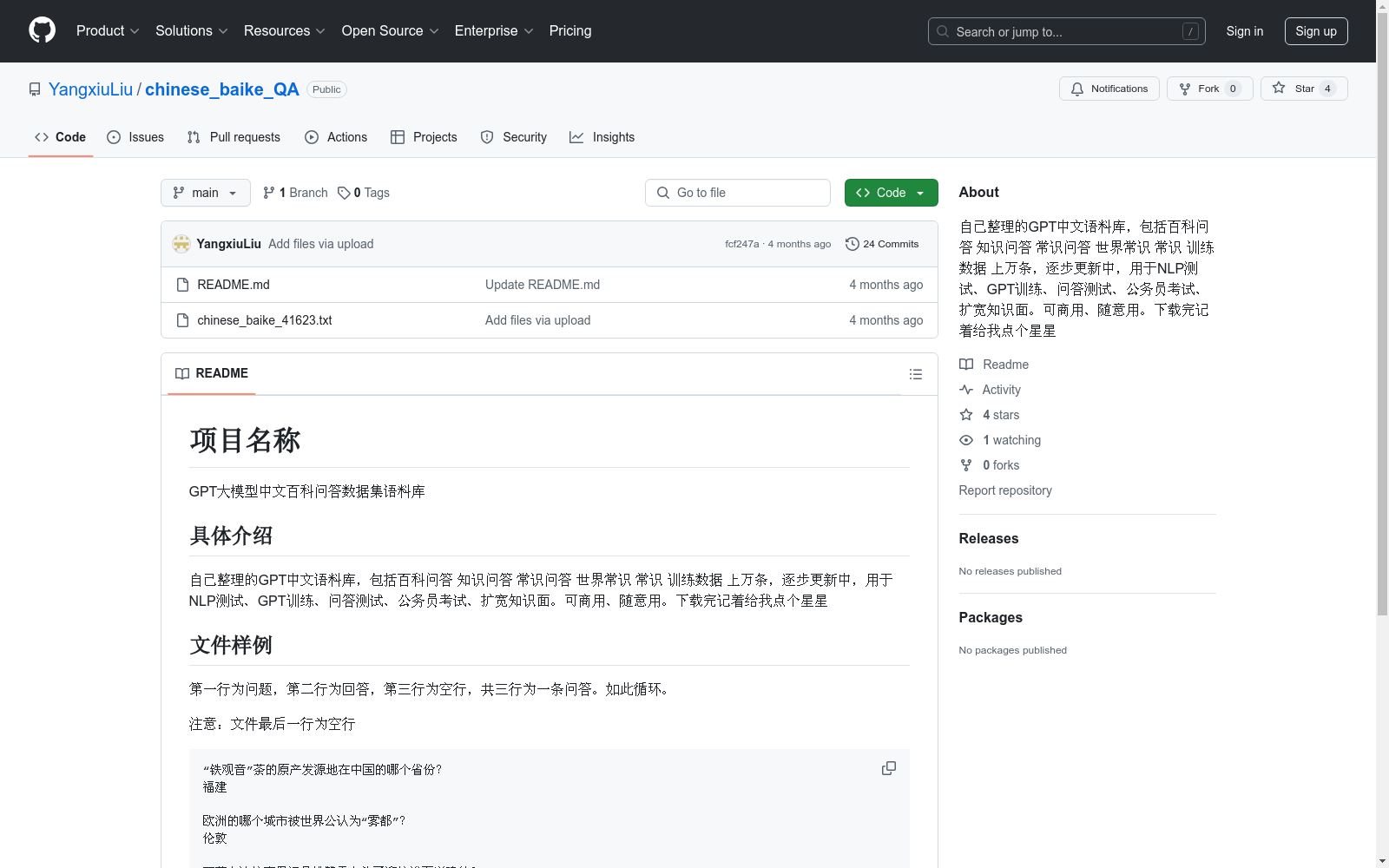
Task: Click the slash shortcut icon in search
Action: pos(1190,31)
